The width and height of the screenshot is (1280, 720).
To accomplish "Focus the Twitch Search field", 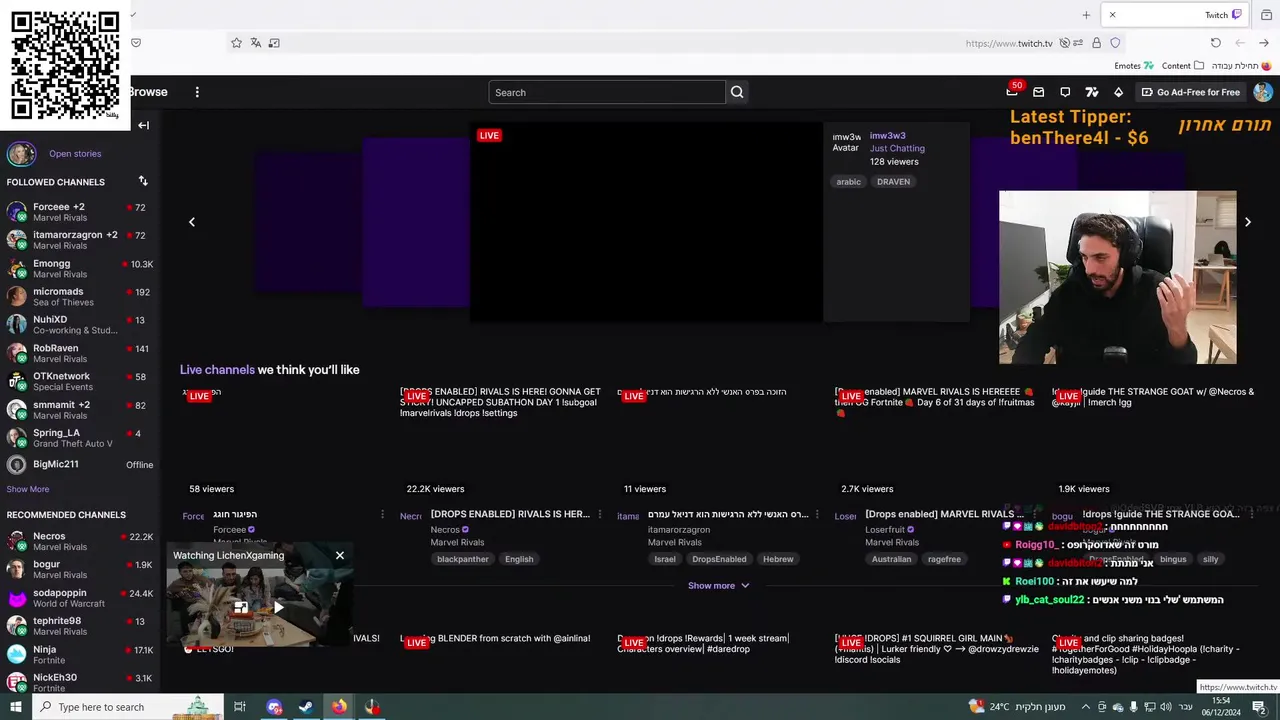I will 607,92.
